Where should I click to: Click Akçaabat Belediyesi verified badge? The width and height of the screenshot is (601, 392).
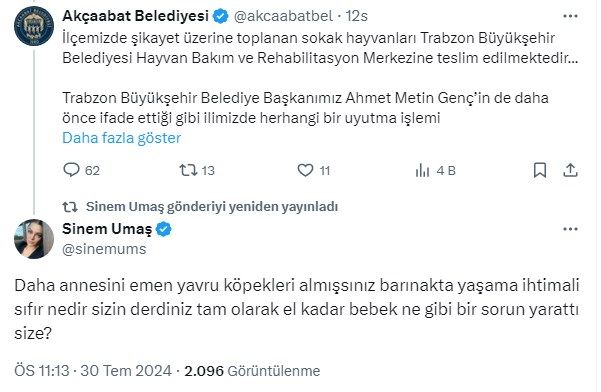[221, 16]
